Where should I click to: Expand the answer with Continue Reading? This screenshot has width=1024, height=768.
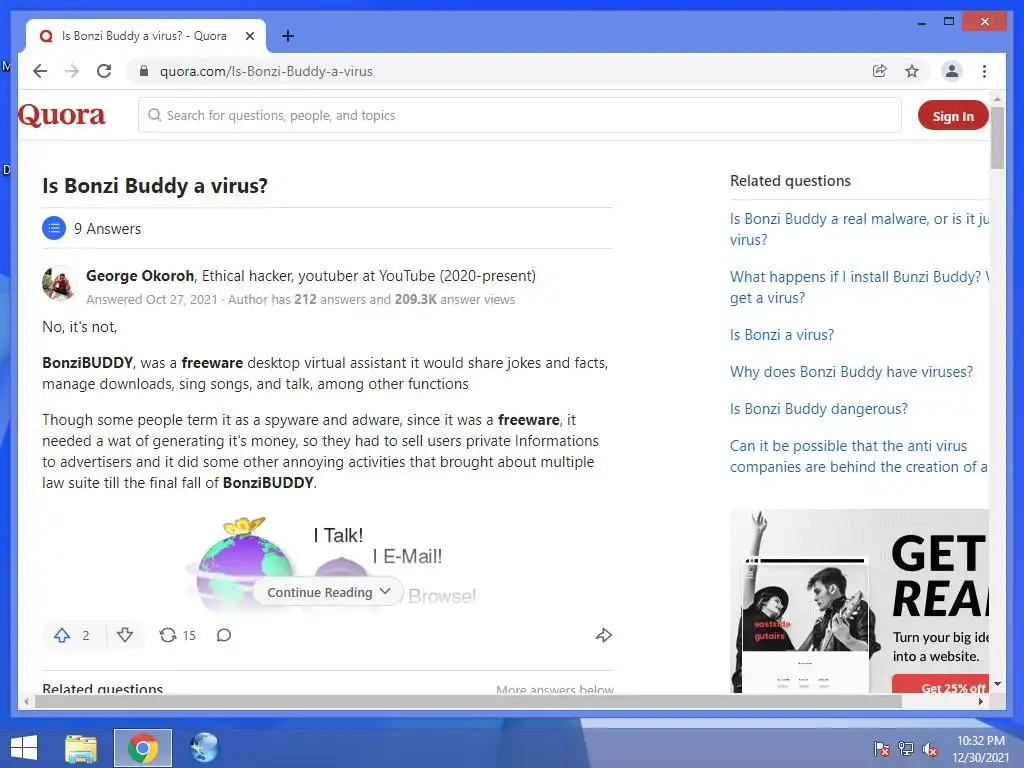coord(328,592)
